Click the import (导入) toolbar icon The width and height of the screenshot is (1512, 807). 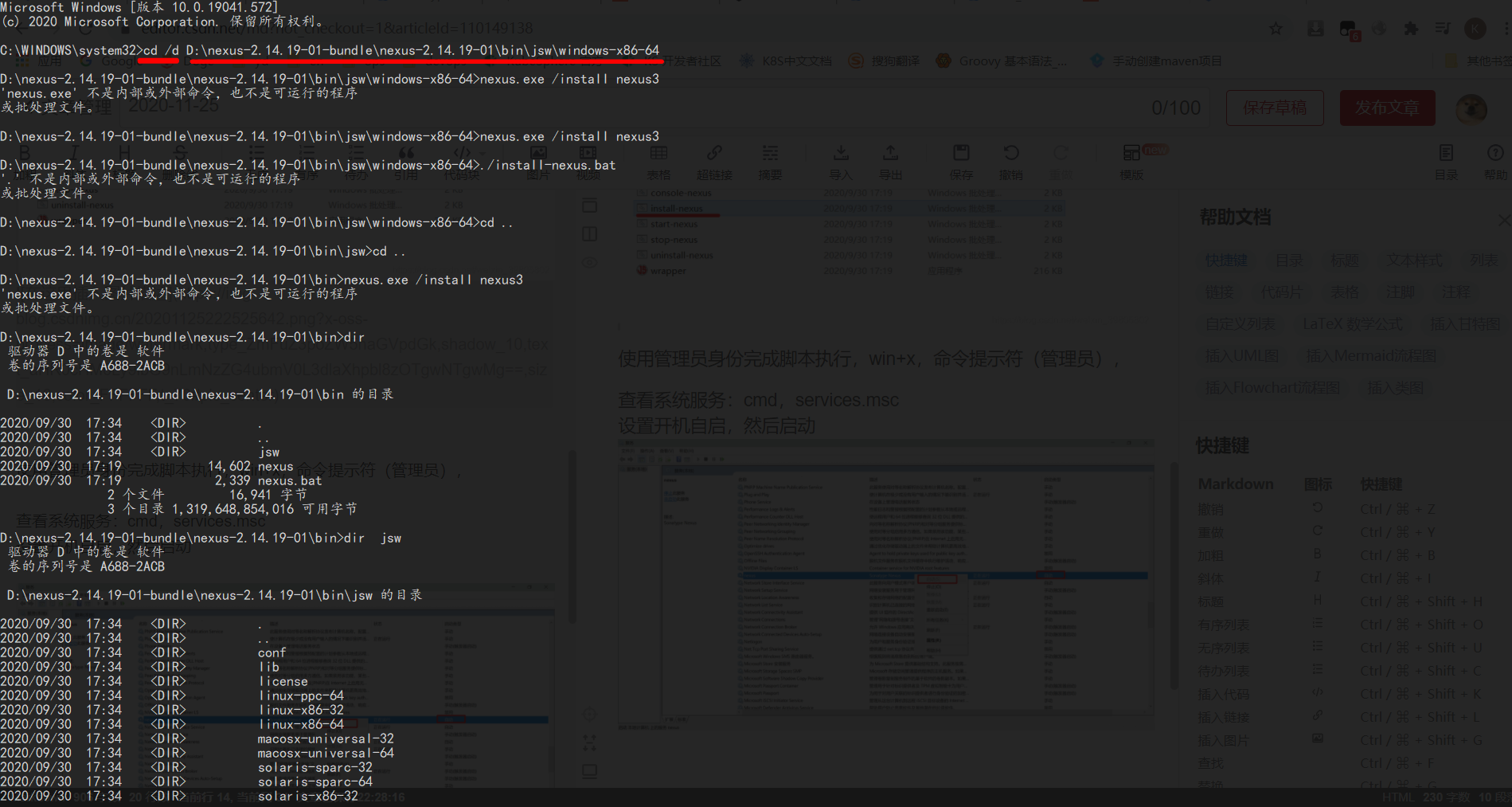(841, 163)
